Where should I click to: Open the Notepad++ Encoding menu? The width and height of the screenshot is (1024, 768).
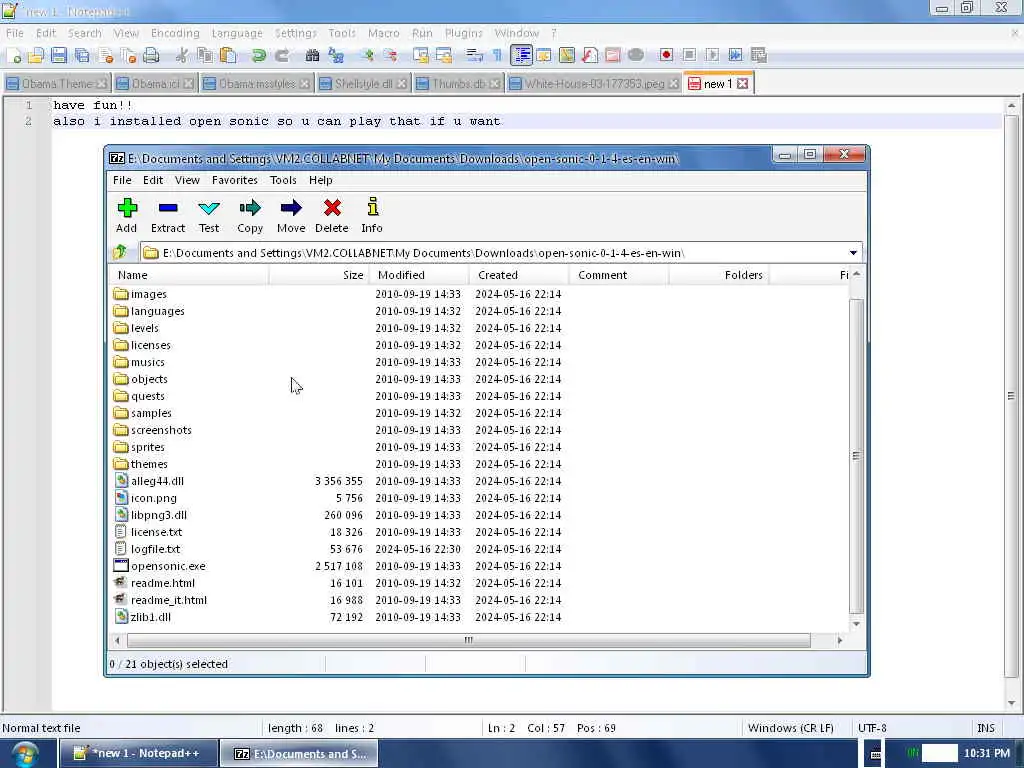pos(175,33)
